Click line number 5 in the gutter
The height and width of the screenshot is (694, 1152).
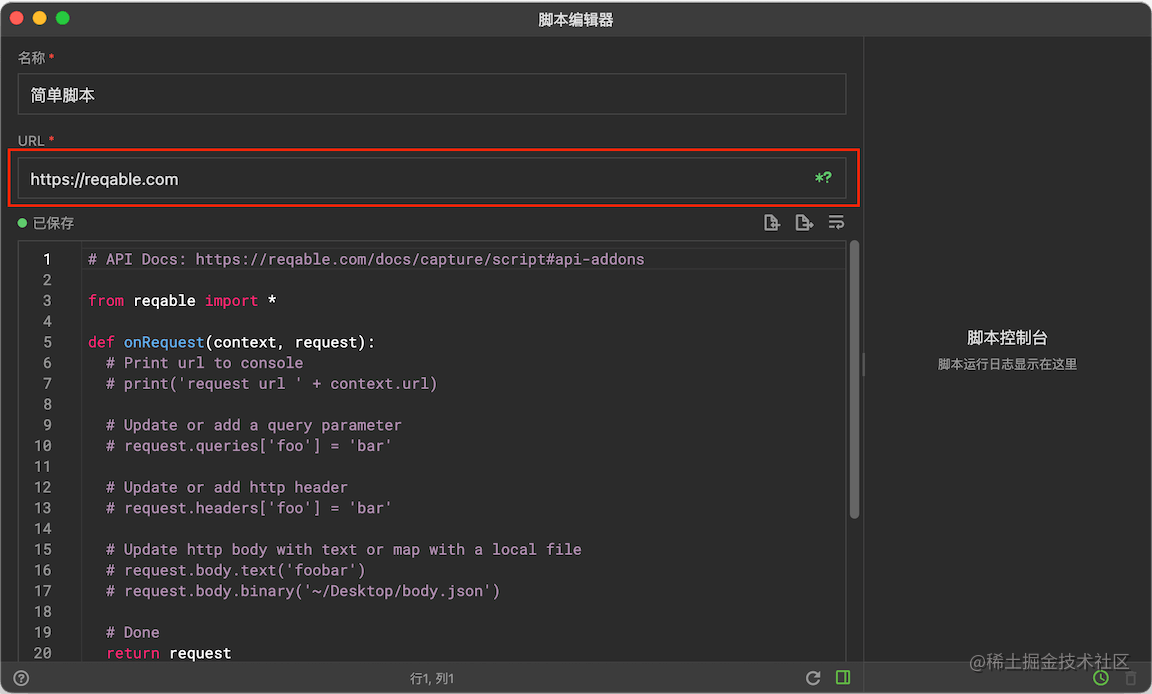pyautogui.click(x=47, y=341)
